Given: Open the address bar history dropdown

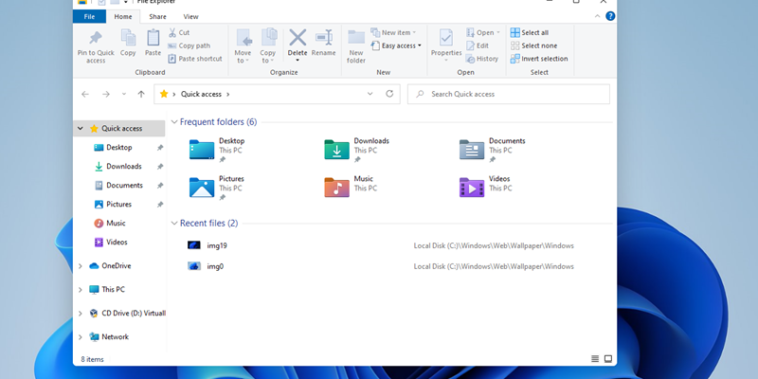Looking at the screenshot, I should 370,94.
